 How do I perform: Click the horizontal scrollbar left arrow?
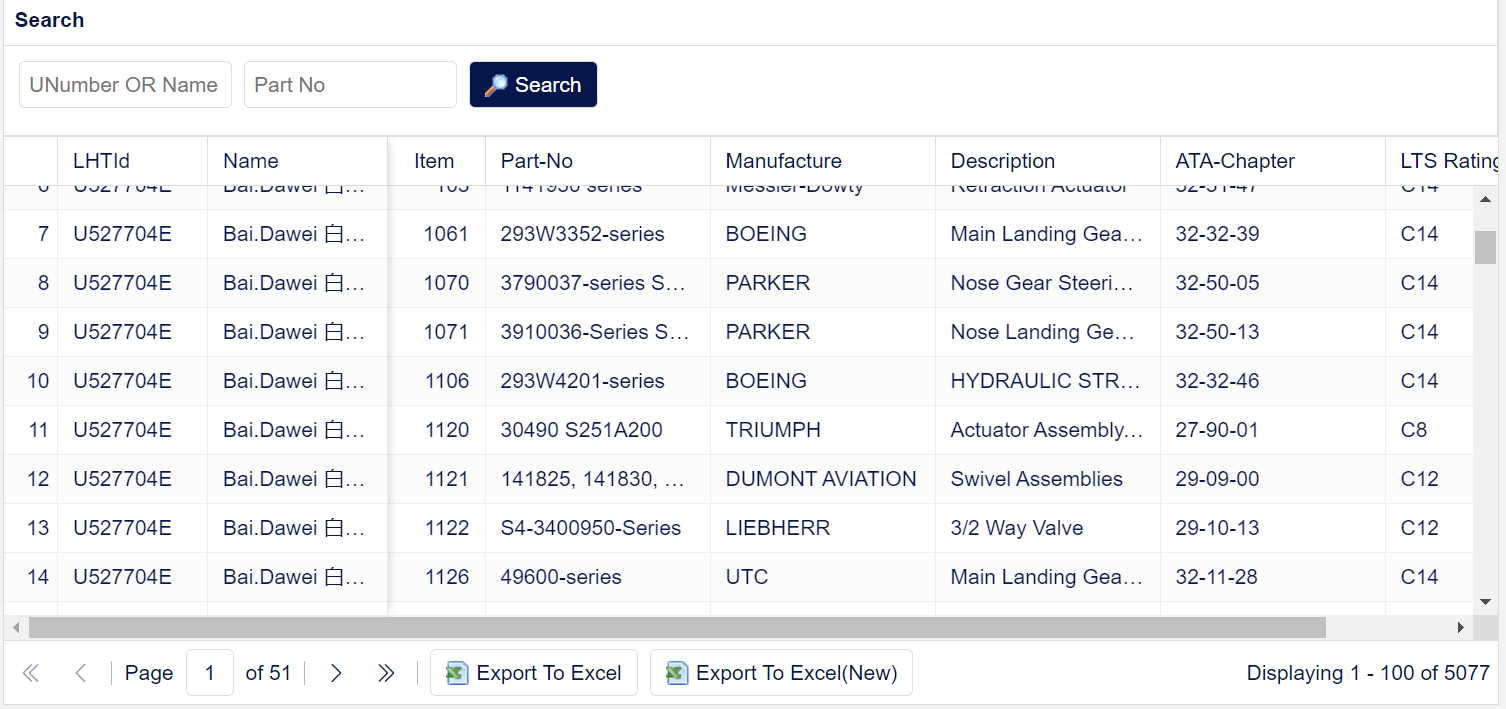[x=15, y=627]
